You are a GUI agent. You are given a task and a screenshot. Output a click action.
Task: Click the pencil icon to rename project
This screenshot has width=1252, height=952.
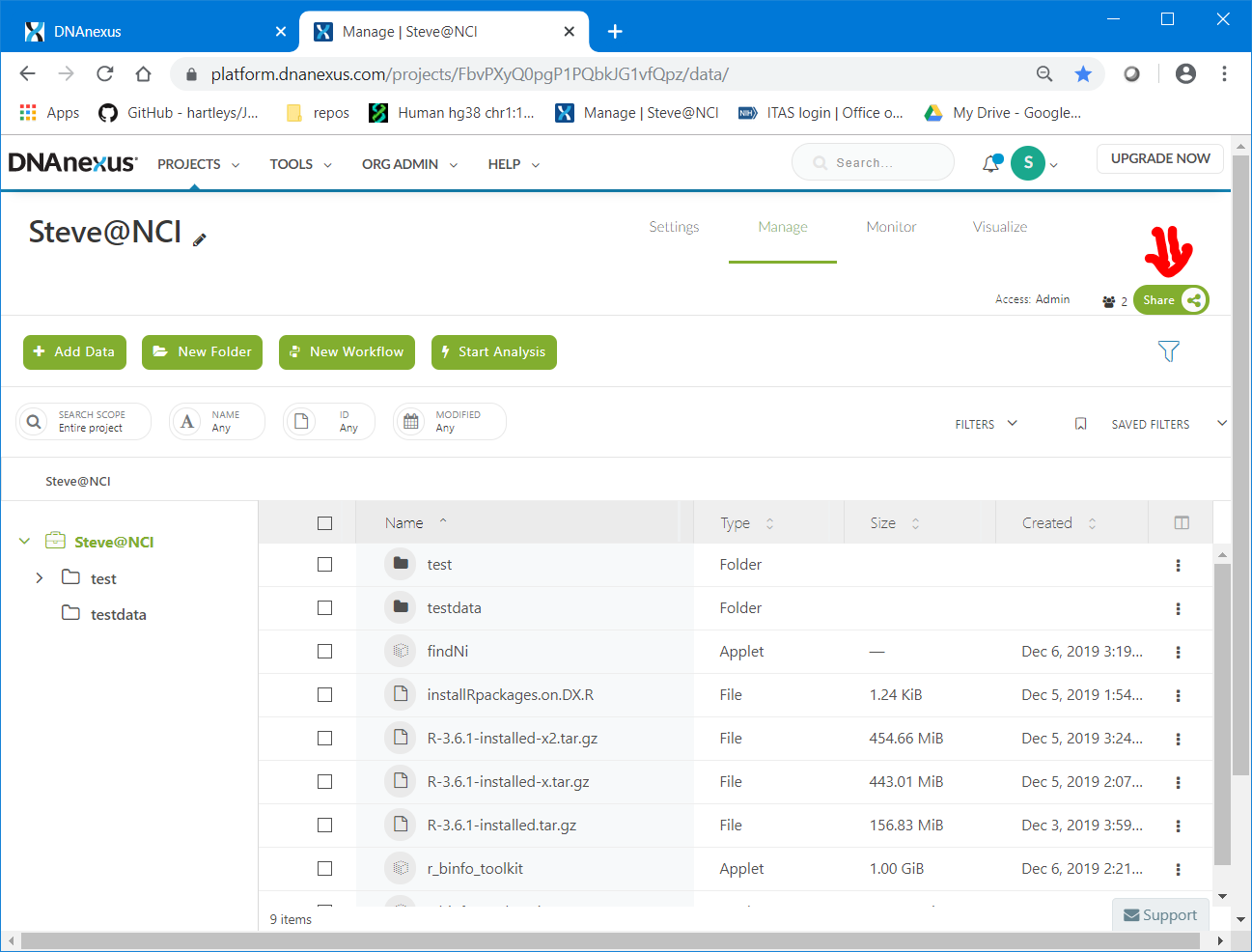pos(200,239)
